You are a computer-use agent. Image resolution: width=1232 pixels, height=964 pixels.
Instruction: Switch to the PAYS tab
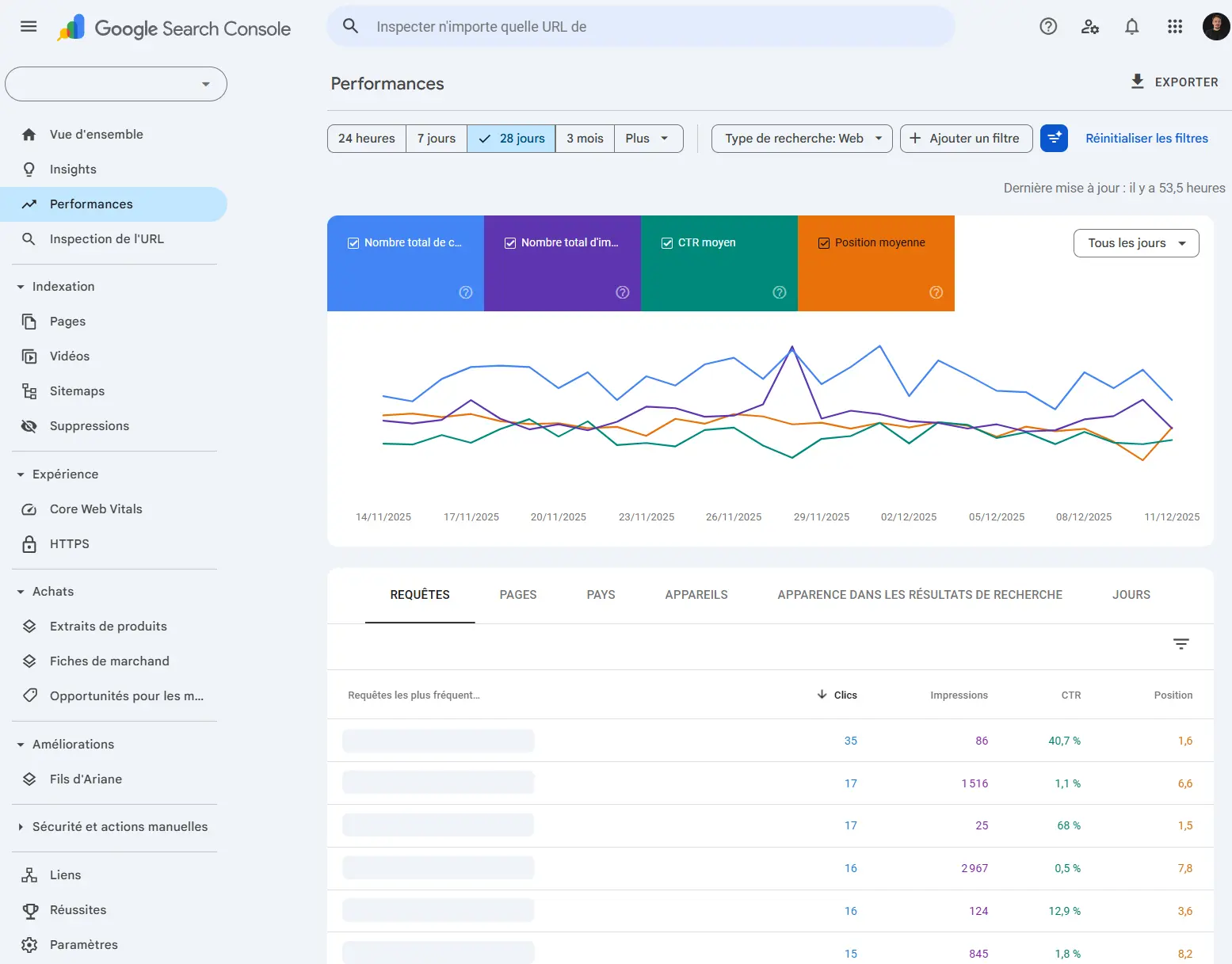(x=601, y=594)
